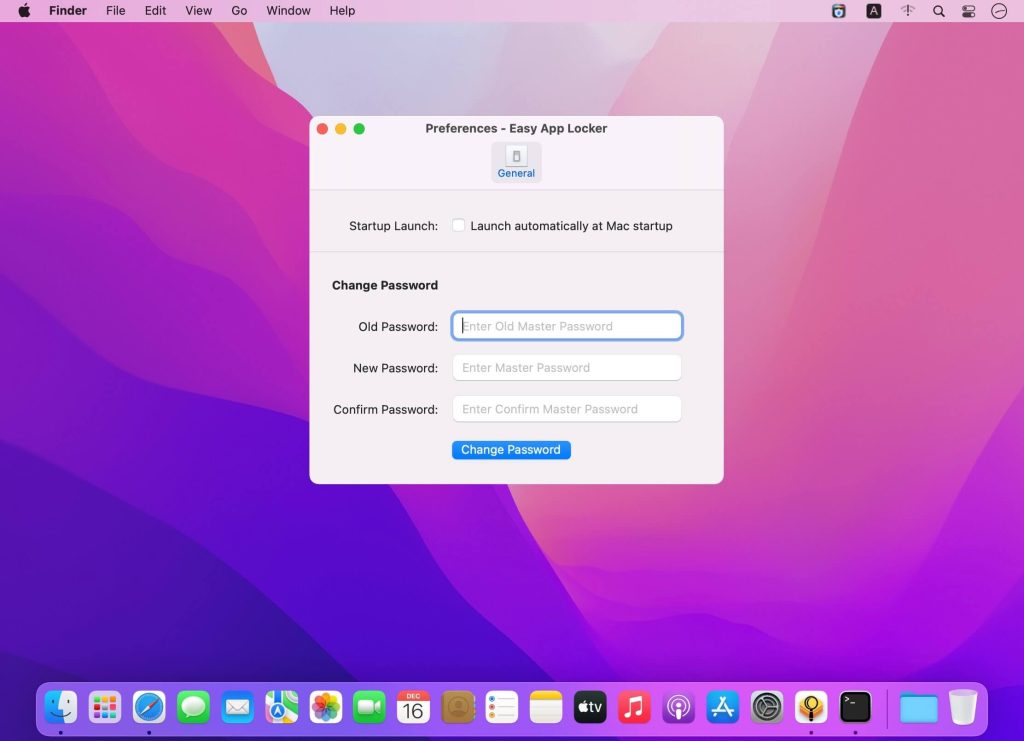Viewport: 1024px width, 741px height.
Task: Open the Go menu
Action: click(239, 11)
